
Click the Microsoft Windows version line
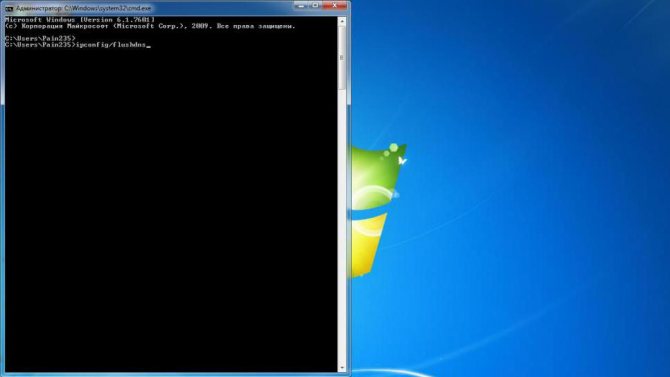[x=80, y=20]
